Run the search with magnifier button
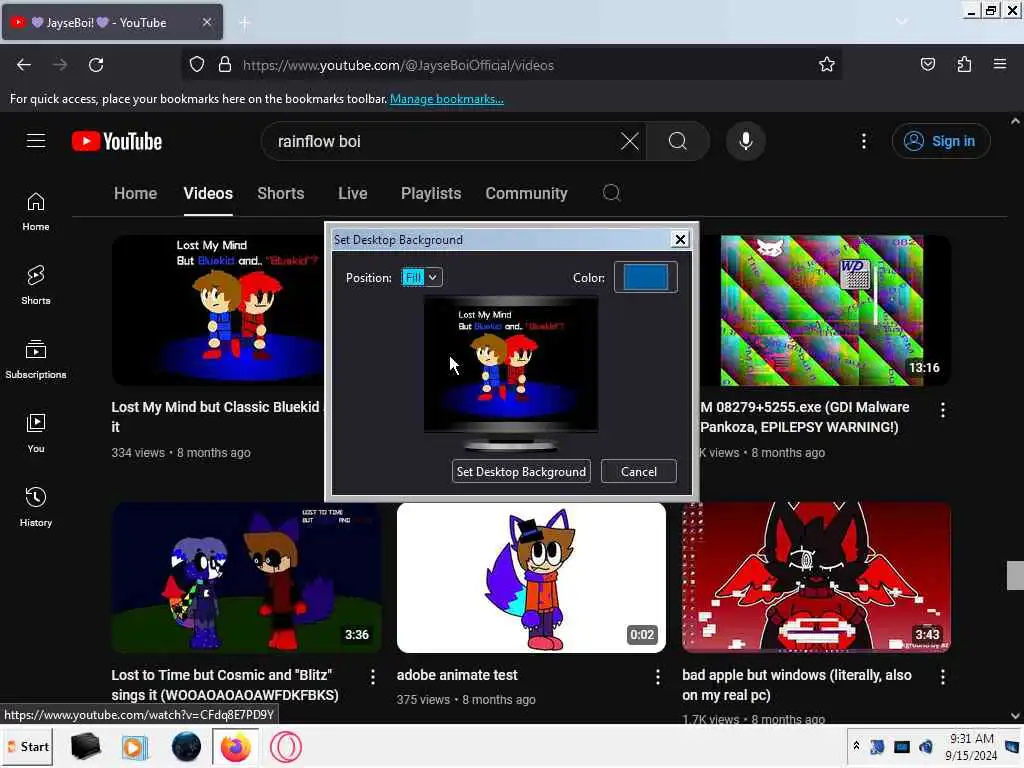 [x=678, y=141]
